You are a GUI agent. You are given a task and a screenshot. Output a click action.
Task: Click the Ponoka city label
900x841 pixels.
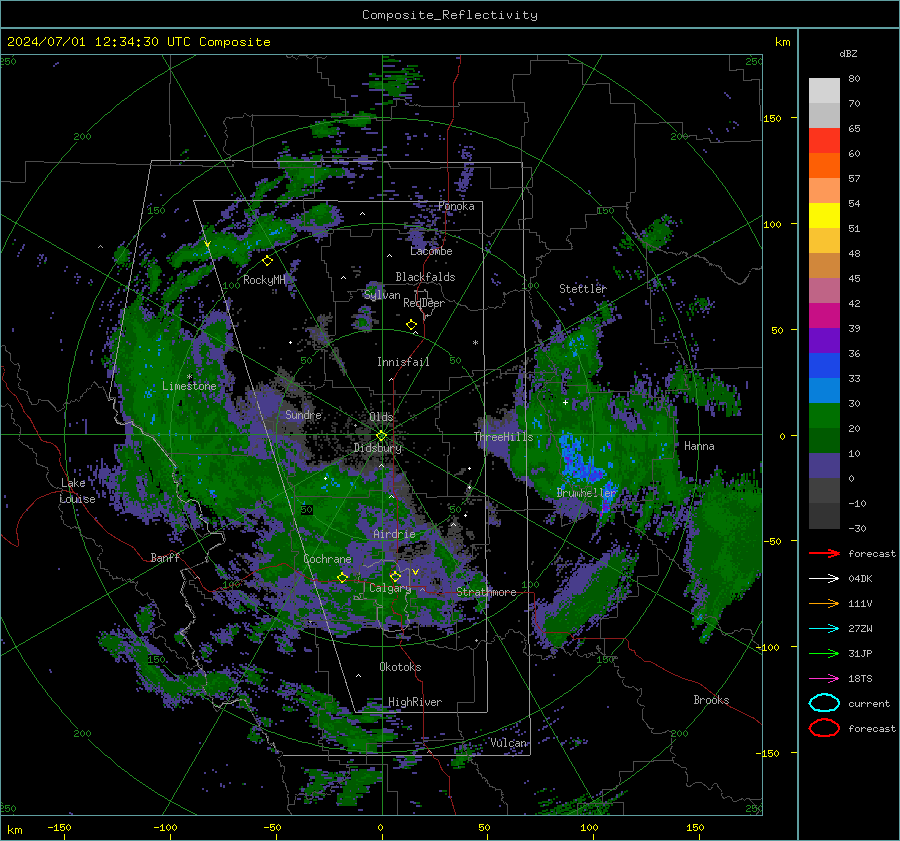(x=456, y=206)
